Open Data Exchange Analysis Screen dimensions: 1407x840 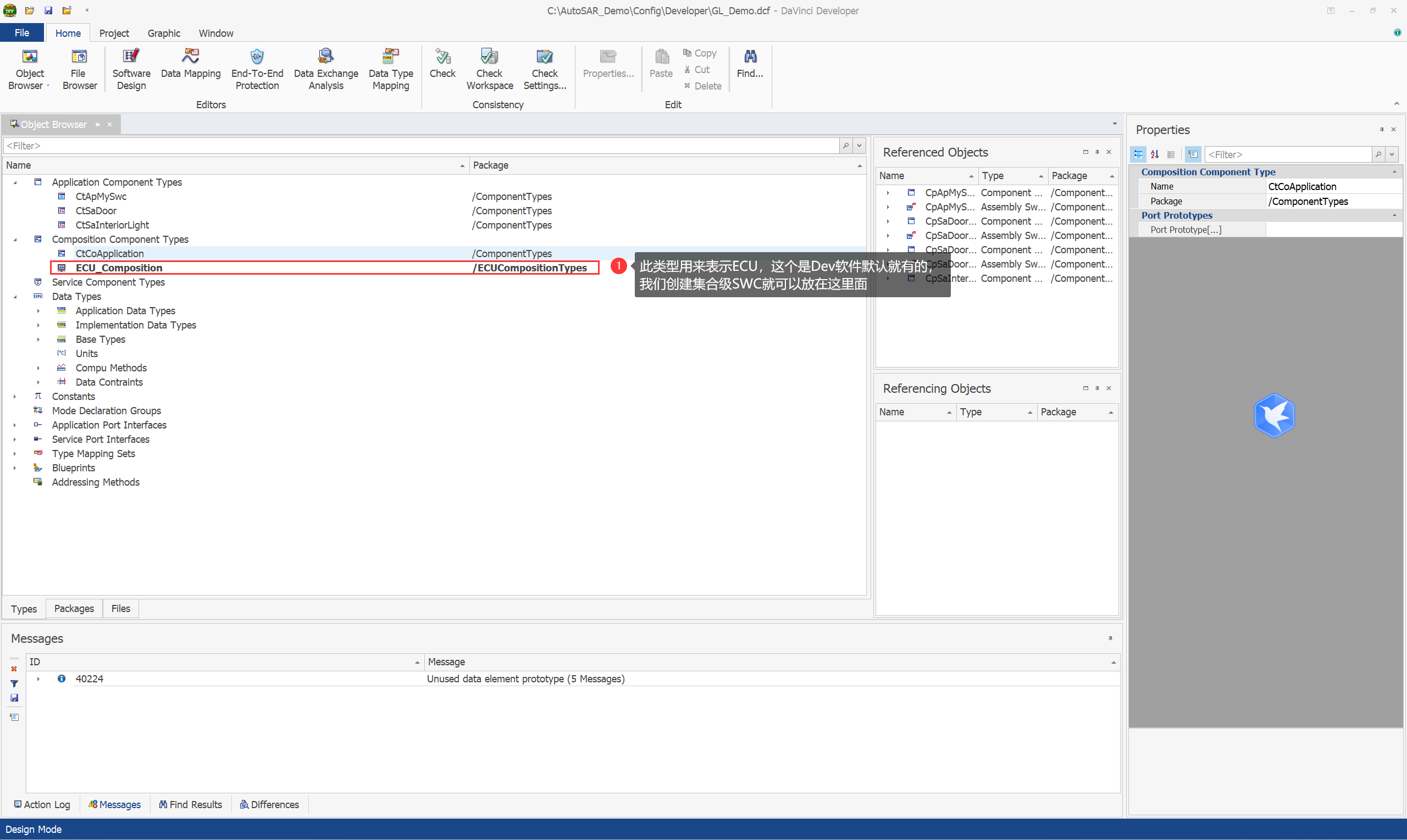click(x=325, y=70)
